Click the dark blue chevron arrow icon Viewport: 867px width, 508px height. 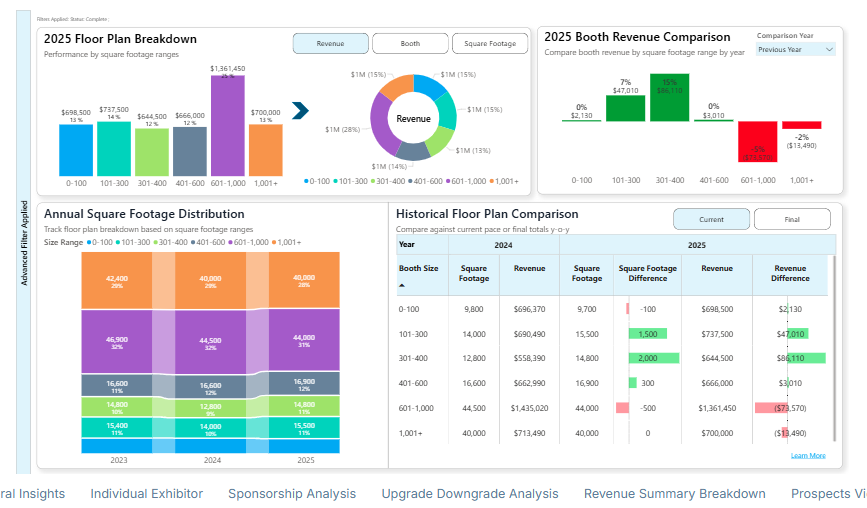(300, 110)
